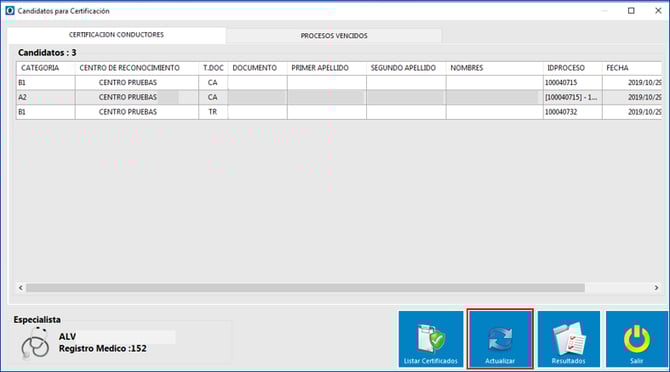This screenshot has height=372, width=670.
Task: Click CENTRO DE RECONOCIMIENTO column header
Action: [137, 68]
